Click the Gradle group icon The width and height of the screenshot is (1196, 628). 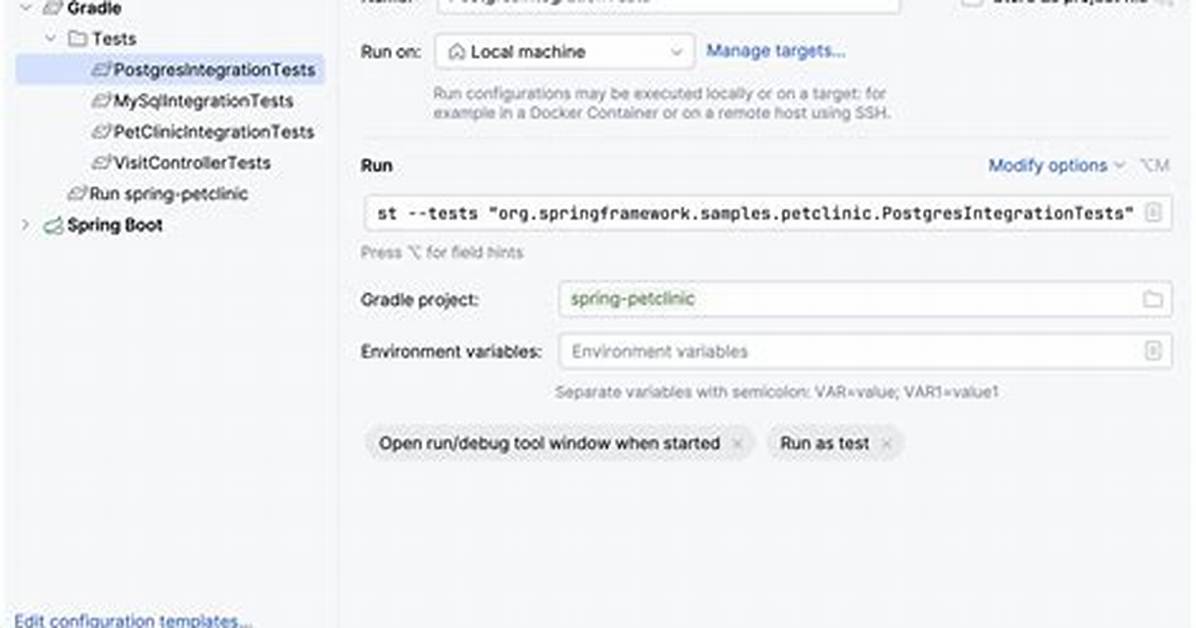pos(53,8)
